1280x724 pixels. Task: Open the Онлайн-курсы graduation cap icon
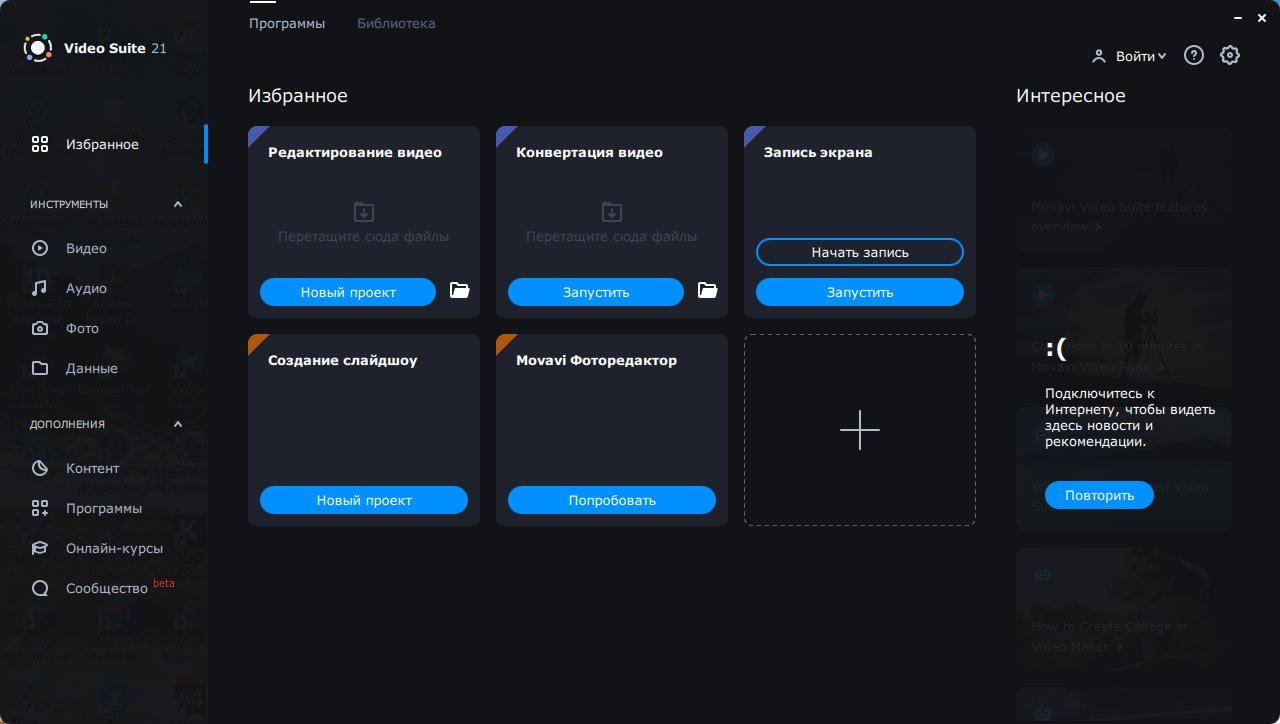40,548
